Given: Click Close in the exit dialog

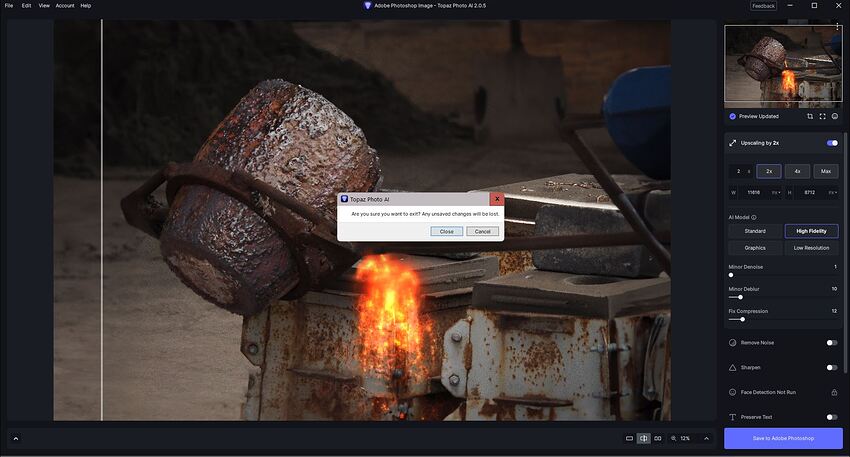Looking at the screenshot, I should point(447,231).
